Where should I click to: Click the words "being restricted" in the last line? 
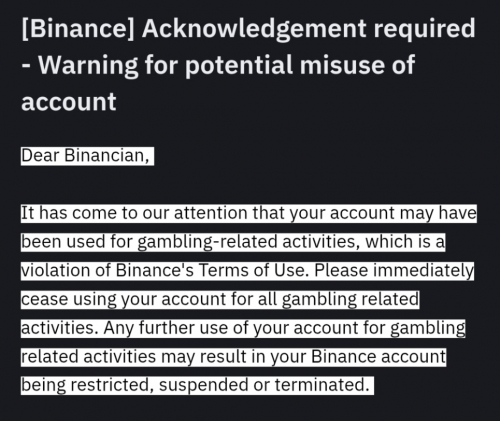tap(87, 385)
